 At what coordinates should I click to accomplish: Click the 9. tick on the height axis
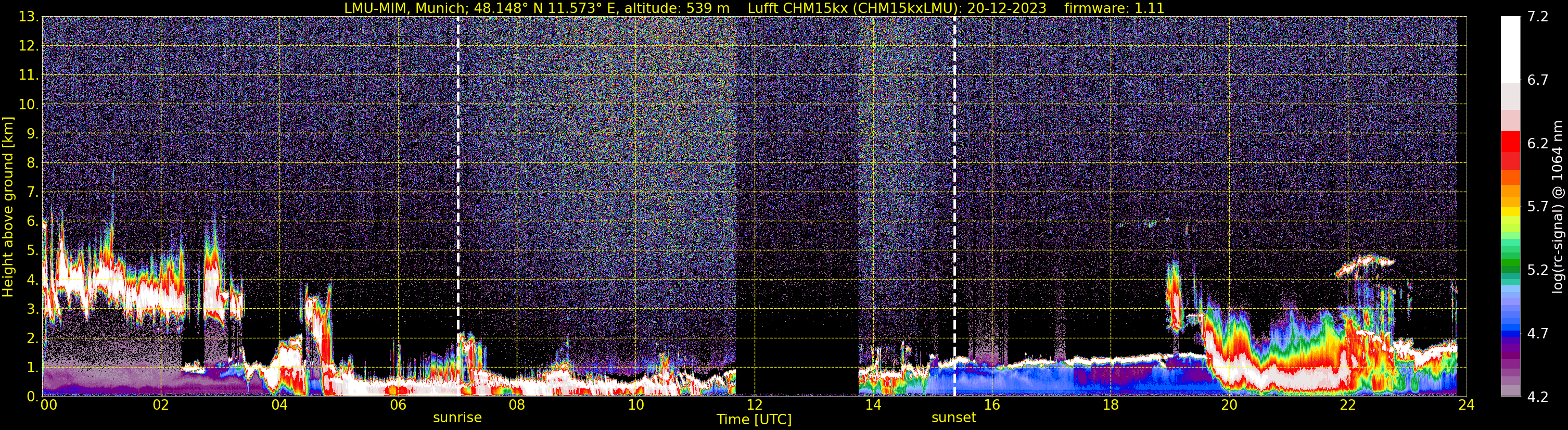click(33, 134)
